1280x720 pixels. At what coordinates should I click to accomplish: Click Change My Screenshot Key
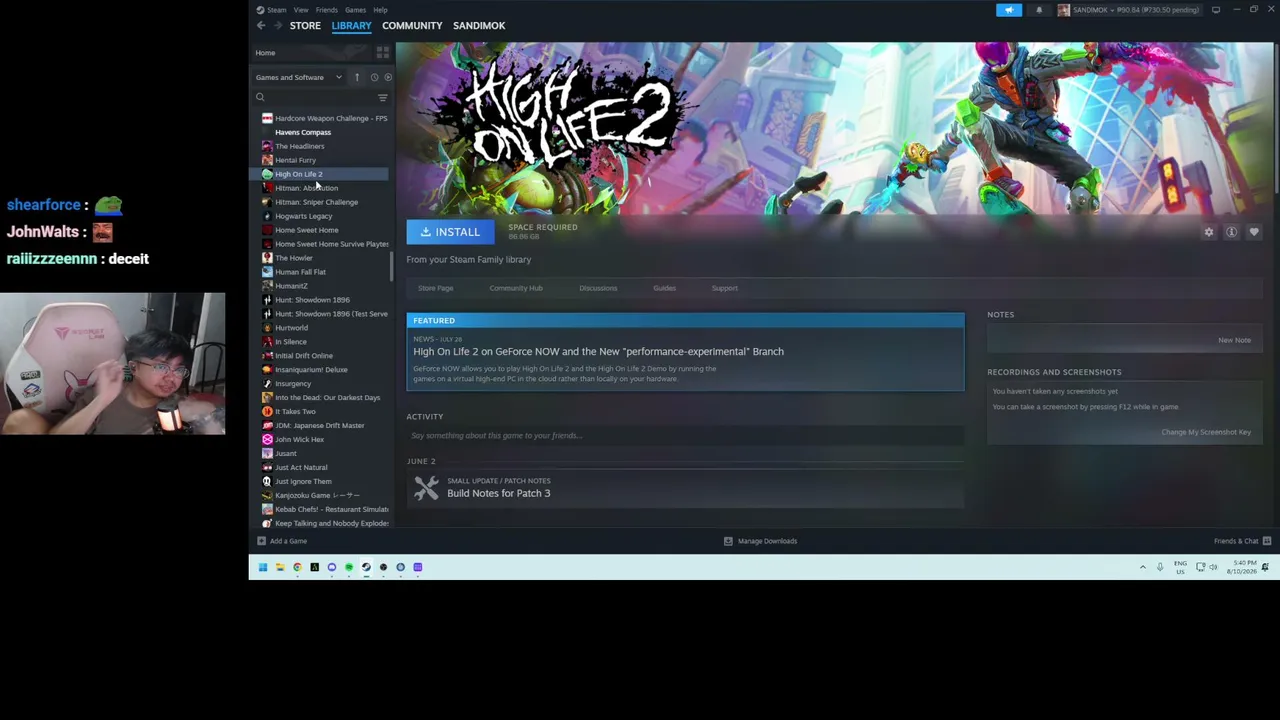(x=1206, y=432)
